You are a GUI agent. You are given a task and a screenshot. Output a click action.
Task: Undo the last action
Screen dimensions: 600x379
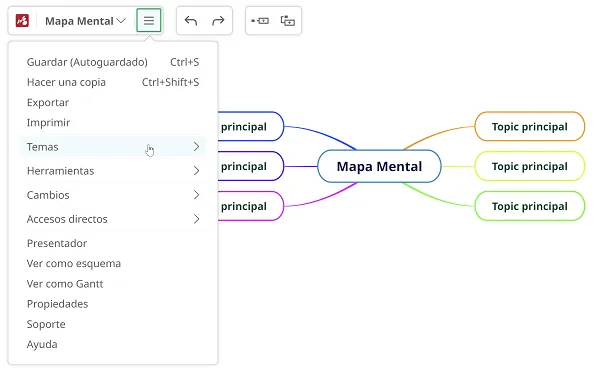pyautogui.click(x=191, y=21)
